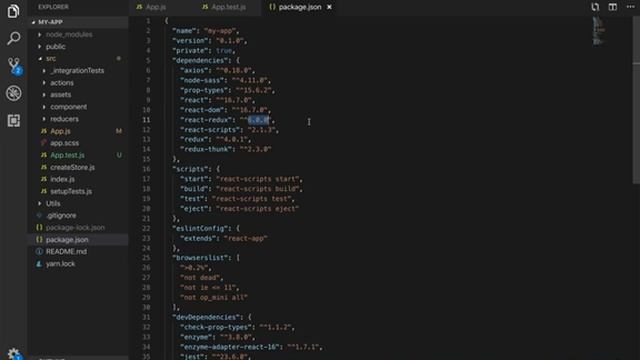Open App.js in the file tree

(78, 131)
